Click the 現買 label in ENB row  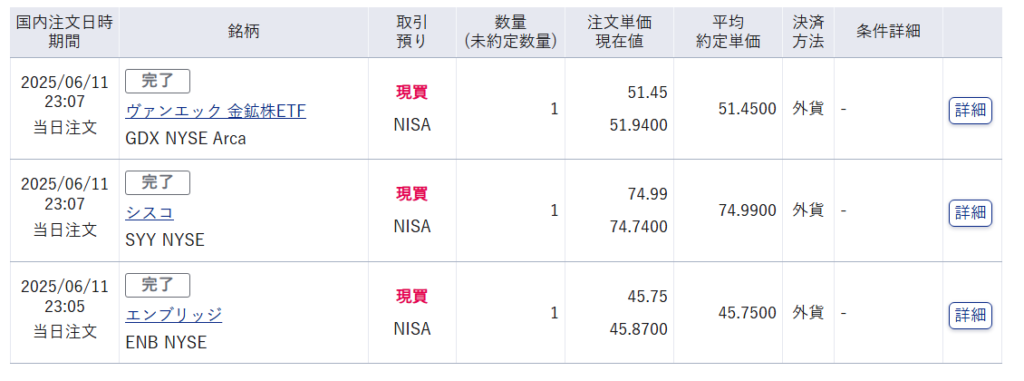(412, 297)
